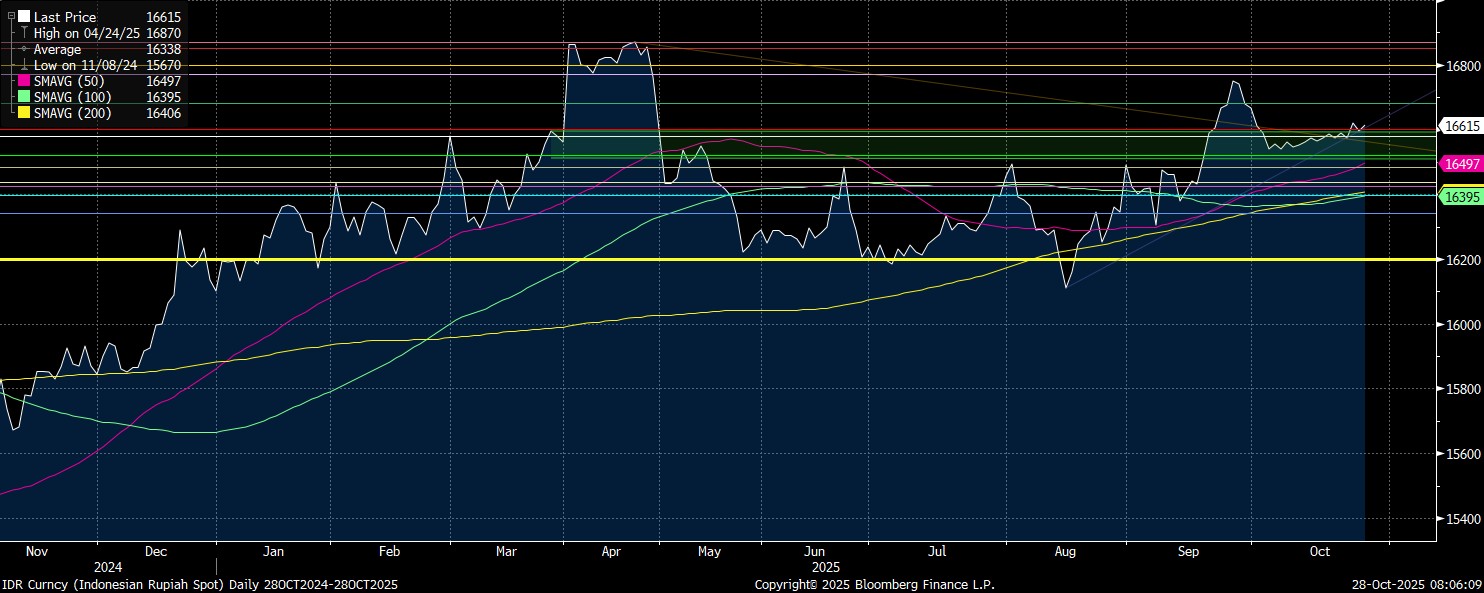Click the High marker icon in legend
1484x593 pixels.
pyautogui.click(x=24, y=33)
